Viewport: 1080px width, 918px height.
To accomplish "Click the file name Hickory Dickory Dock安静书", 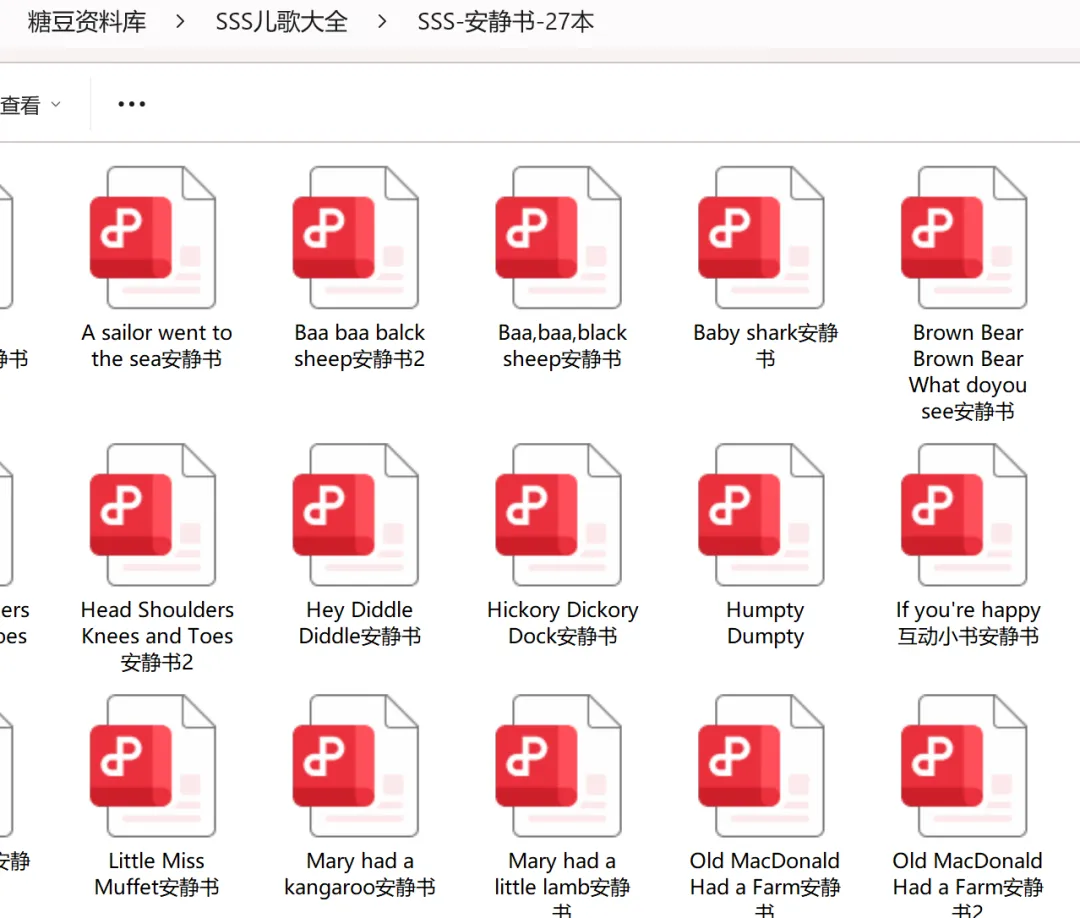I will (562, 623).
